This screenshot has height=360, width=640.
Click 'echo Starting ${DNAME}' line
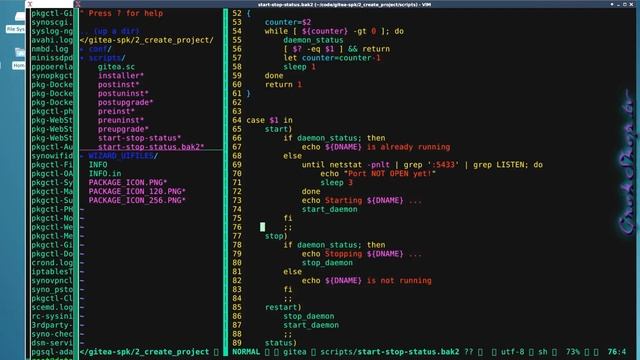pyautogui.click(x=362, y=200)
